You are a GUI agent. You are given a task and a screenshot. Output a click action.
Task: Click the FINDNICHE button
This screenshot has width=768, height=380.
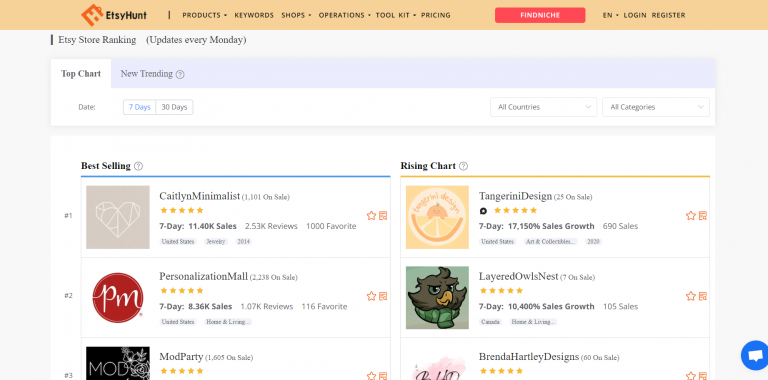540,15
